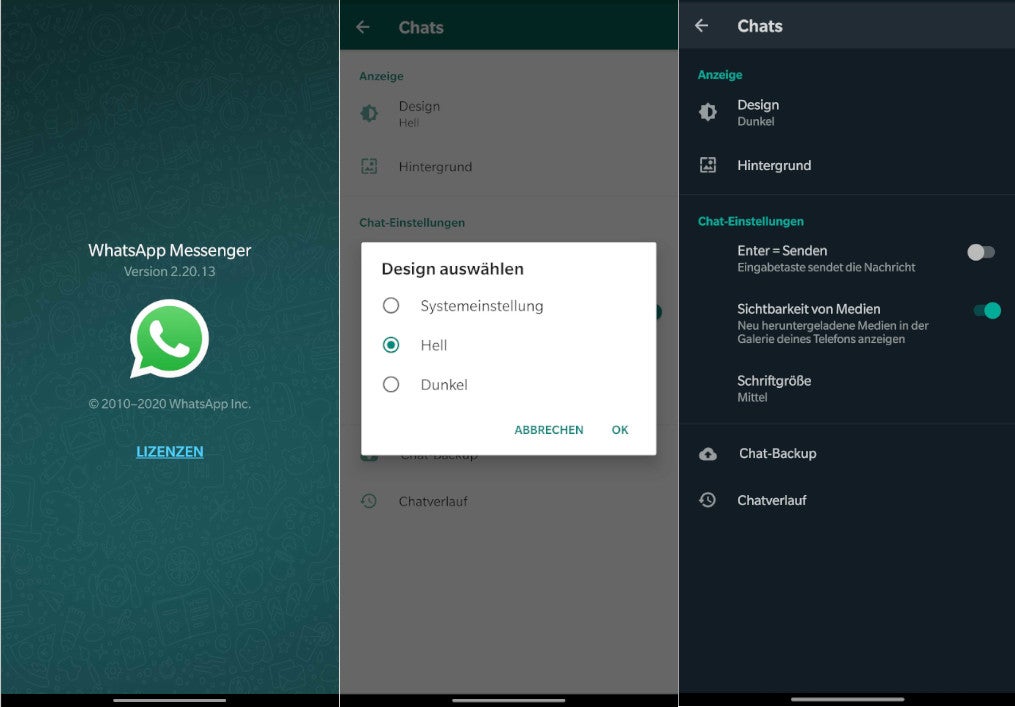Tap the WhatsApp logo on the about screen
The height and width of the screenshot is (707, 1015).
coord(170,338)
